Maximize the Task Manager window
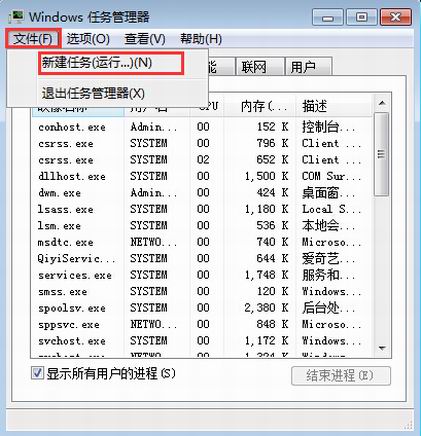 [362, 17]
